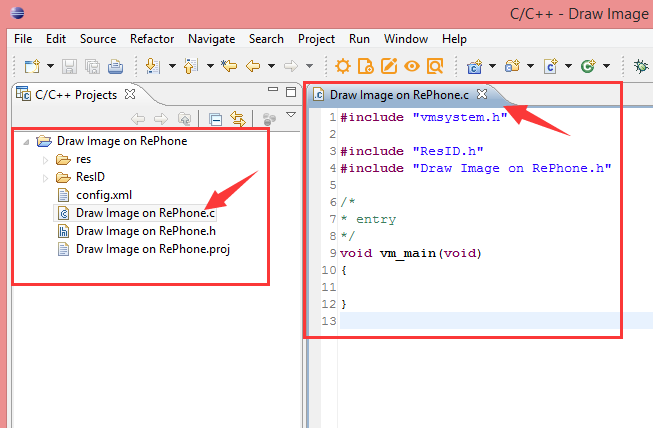Open the File menu
This screenshot has height=428, width=653.
click(23, 39)
